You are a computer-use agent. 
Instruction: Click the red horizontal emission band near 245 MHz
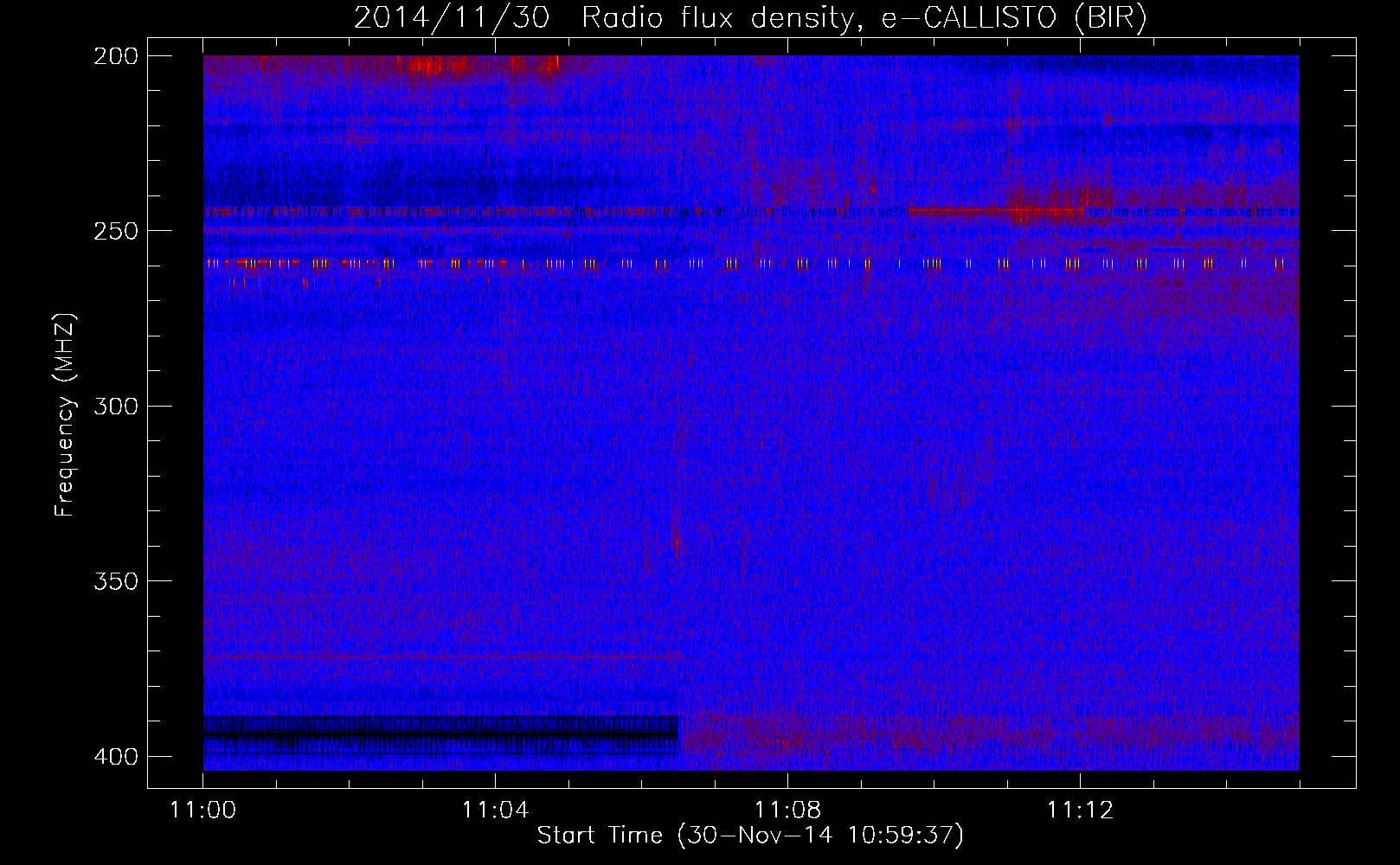(995, 211)
